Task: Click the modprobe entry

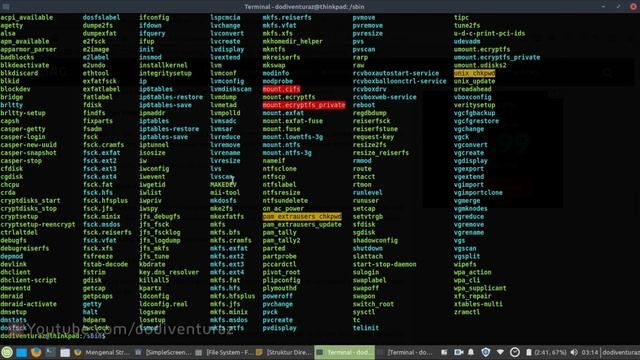Action: pos(278,81)
